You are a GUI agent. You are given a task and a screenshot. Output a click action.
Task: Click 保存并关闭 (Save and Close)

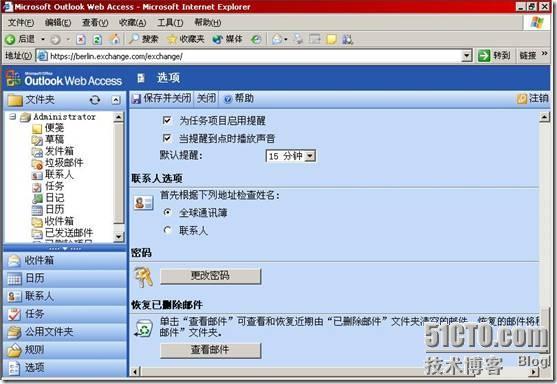[161, 98]
